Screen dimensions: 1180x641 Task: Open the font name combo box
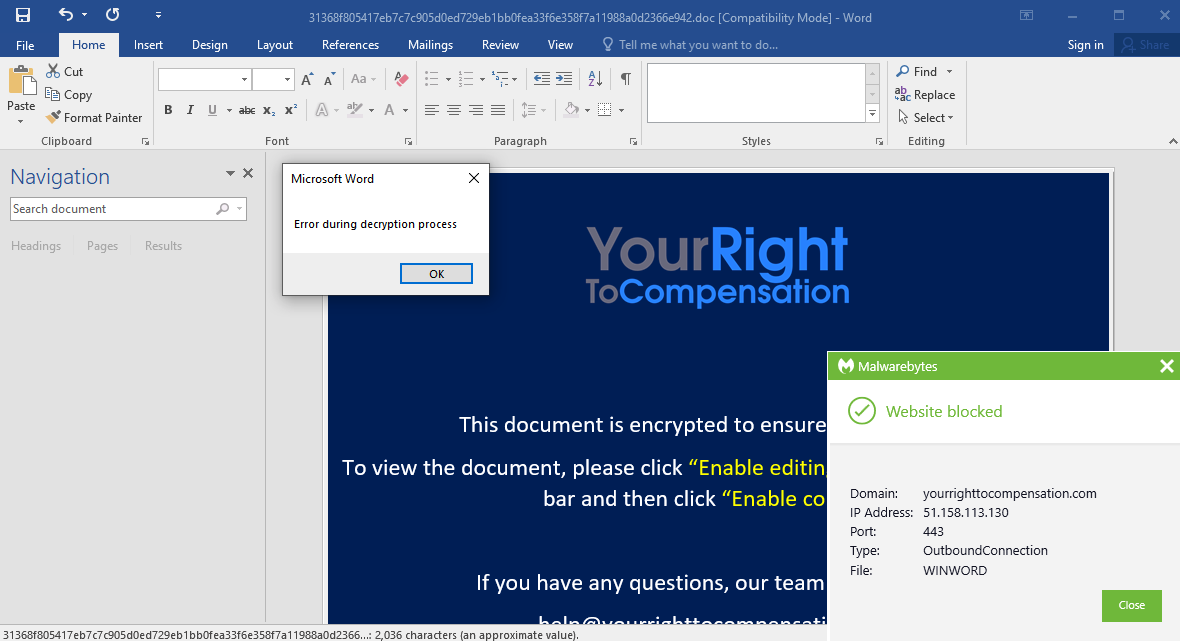(x=204, y=79)
